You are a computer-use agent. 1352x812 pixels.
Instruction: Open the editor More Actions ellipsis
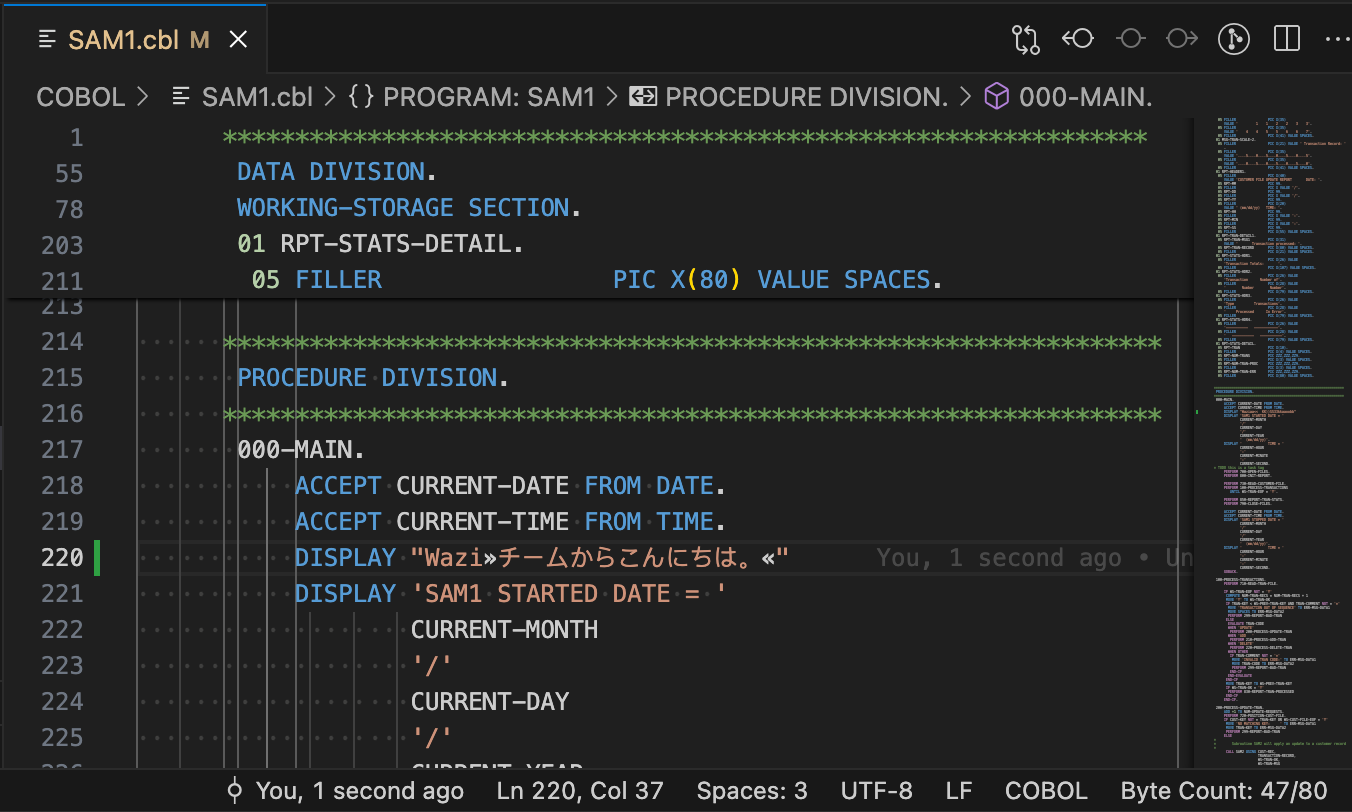click(1337, 39)
